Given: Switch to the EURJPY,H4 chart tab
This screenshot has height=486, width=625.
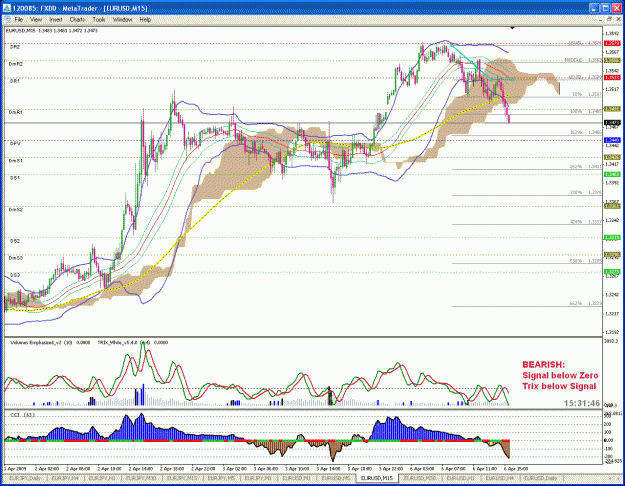Looking at the screenshot, I should point(65,478).
